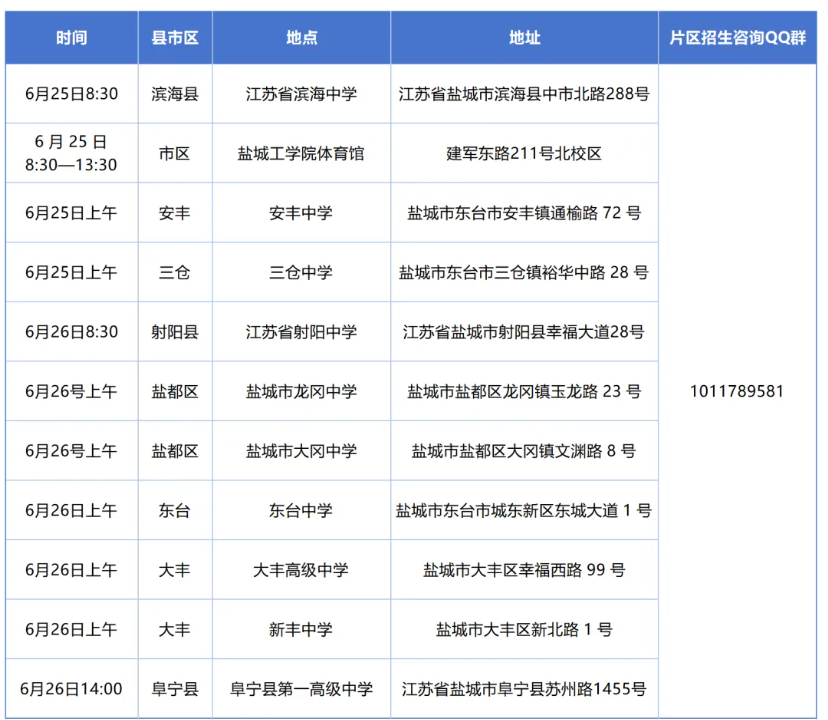Click address 盐城市东台市城东新区东城大道 1 号
This screenshot has height=720, width=828.
[524, 511]
